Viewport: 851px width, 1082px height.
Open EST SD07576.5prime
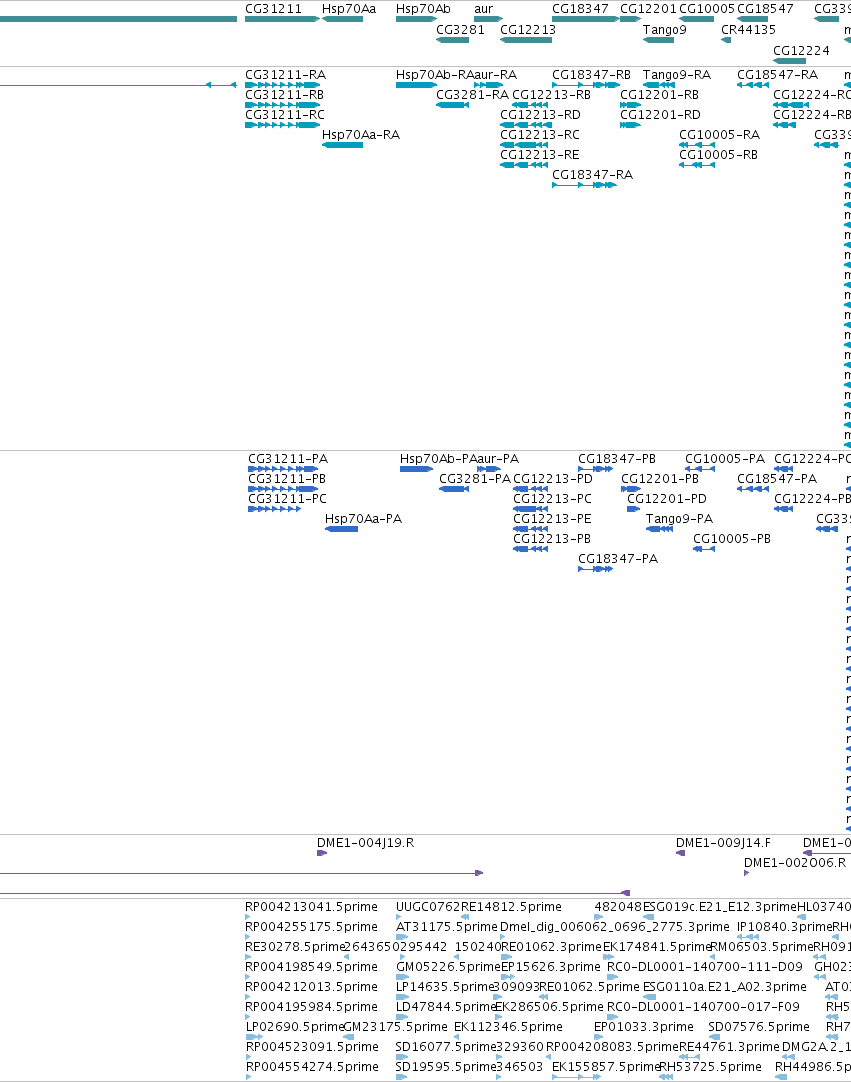point(759,1027)
